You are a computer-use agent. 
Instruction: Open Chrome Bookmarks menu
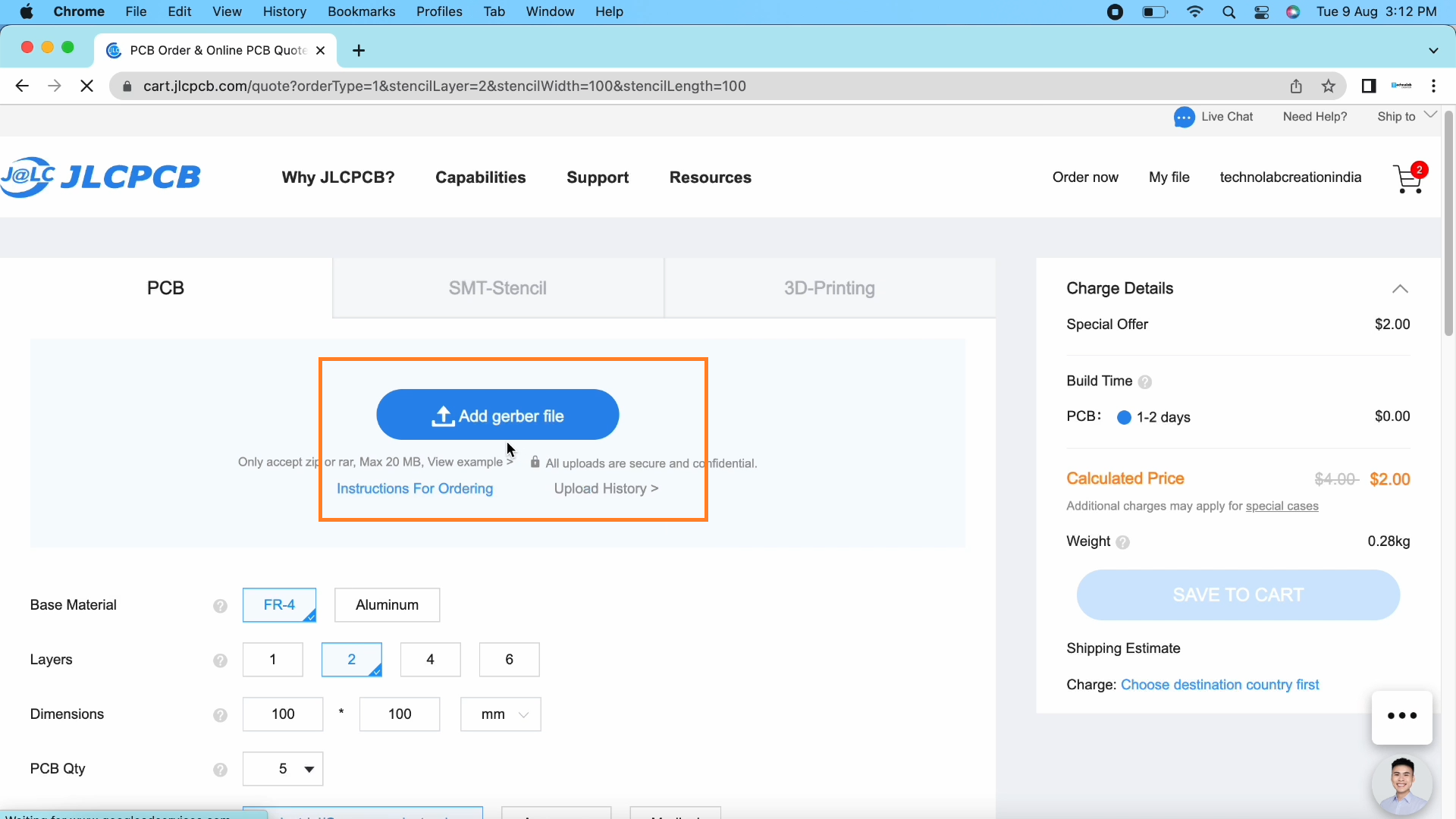click(362, 12)
